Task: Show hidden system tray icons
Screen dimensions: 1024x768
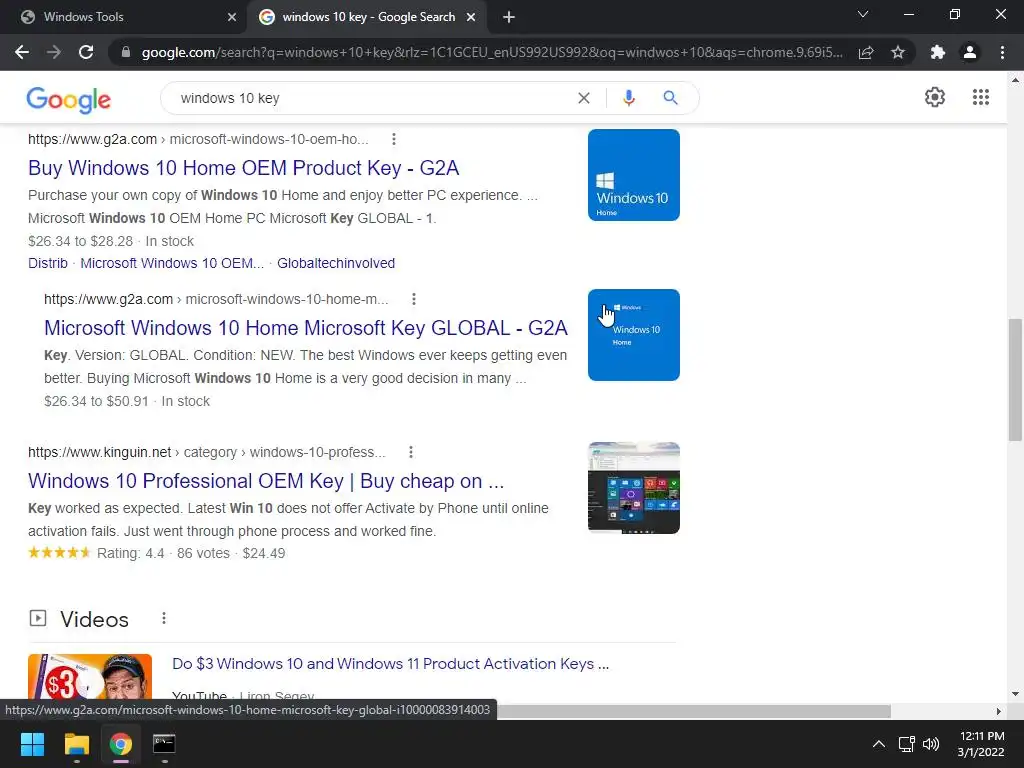Action: coord(879,744)
